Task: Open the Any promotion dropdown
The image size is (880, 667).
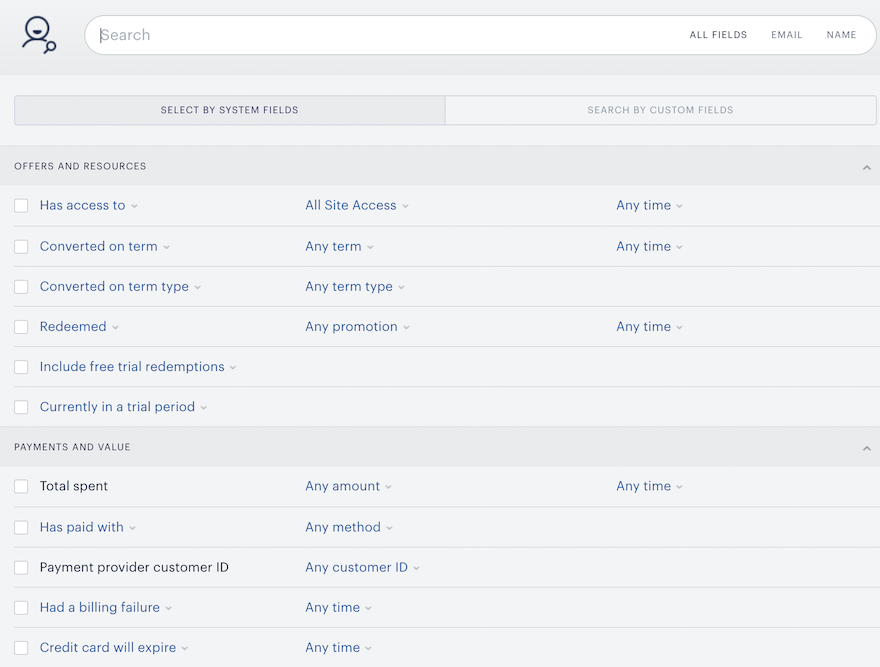Action: [358, 327]
